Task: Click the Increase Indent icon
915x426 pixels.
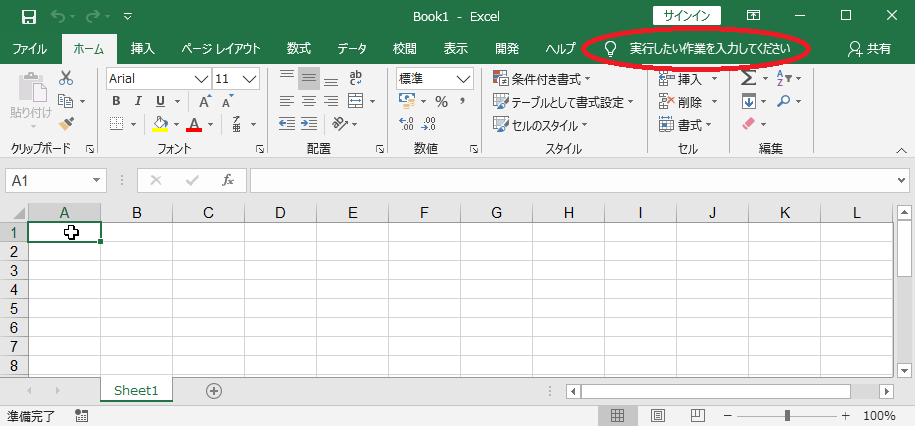Action: 310,124
